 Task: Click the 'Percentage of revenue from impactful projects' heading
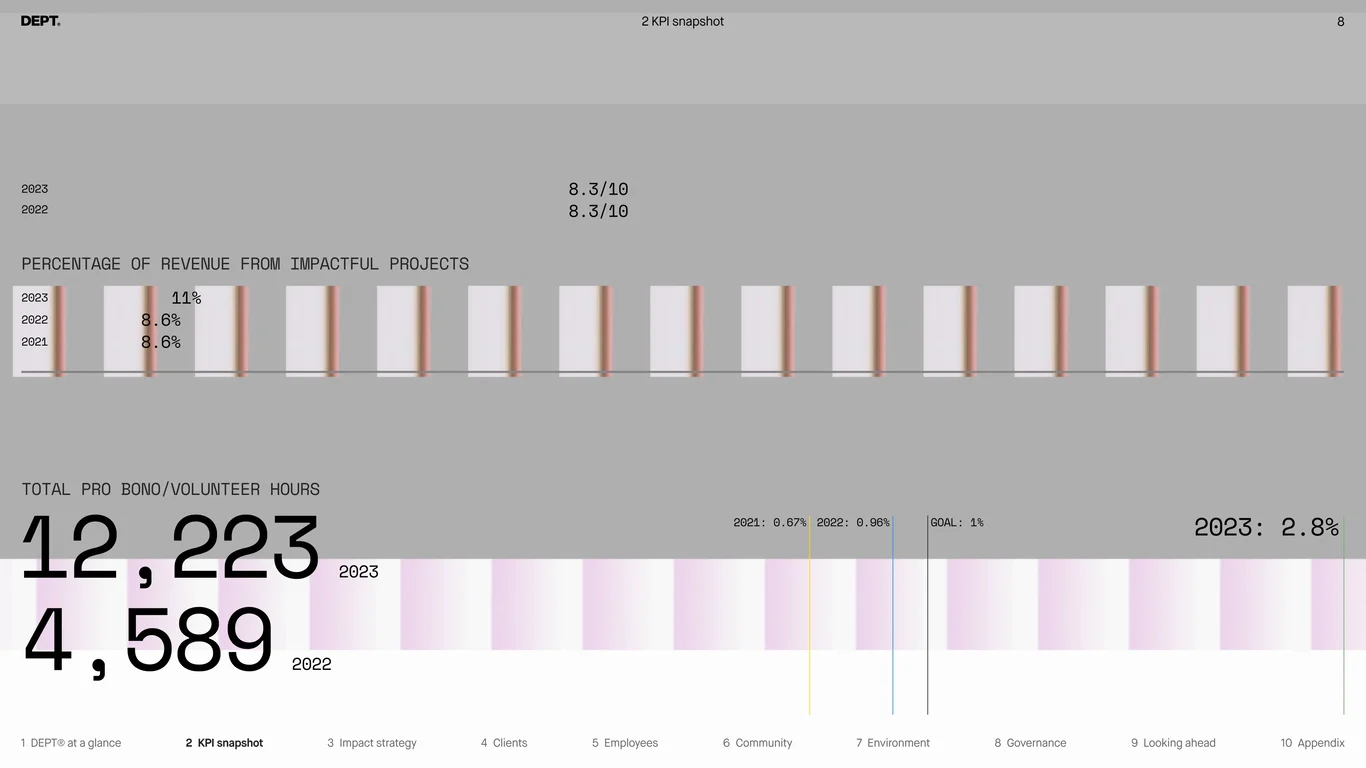245,264
